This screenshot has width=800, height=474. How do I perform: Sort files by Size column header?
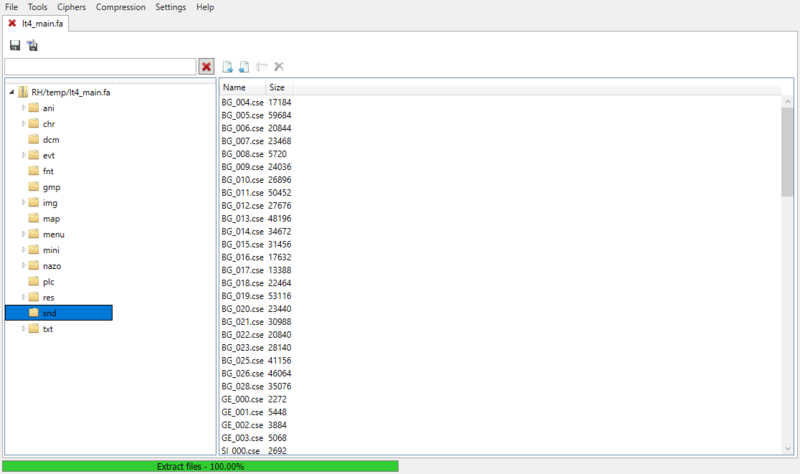click(277, 88)
